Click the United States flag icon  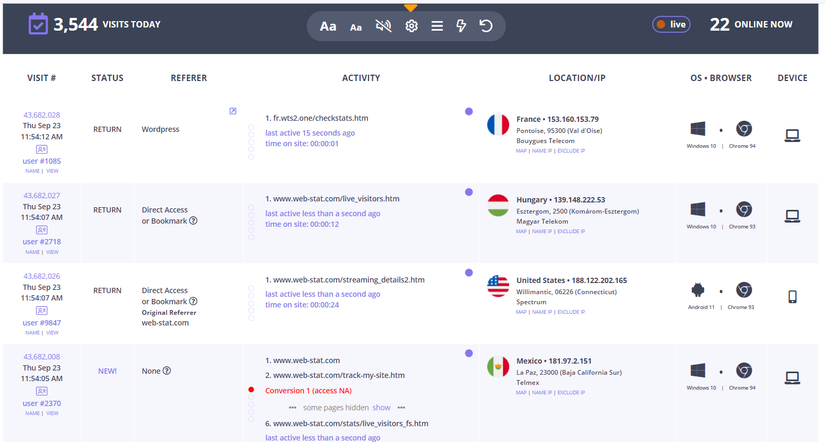coord(498,286)
